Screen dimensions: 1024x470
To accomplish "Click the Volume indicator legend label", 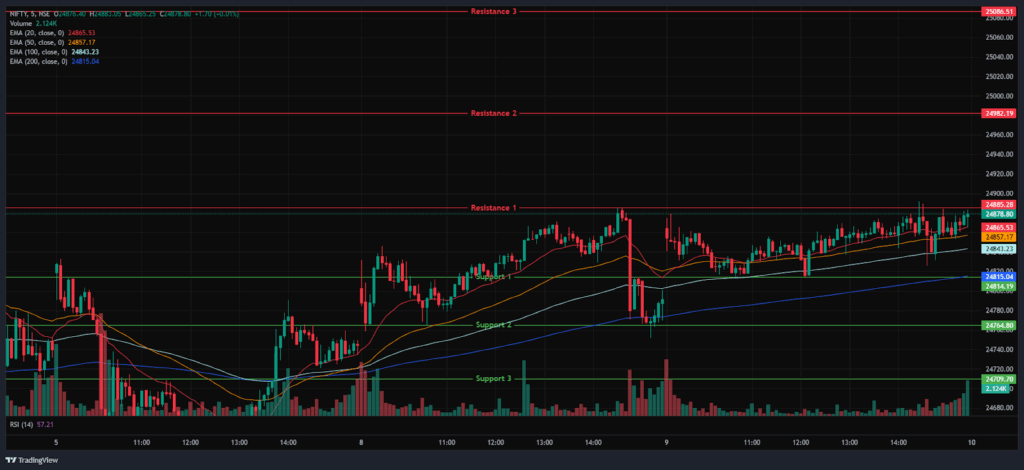I will click(20, 23).
